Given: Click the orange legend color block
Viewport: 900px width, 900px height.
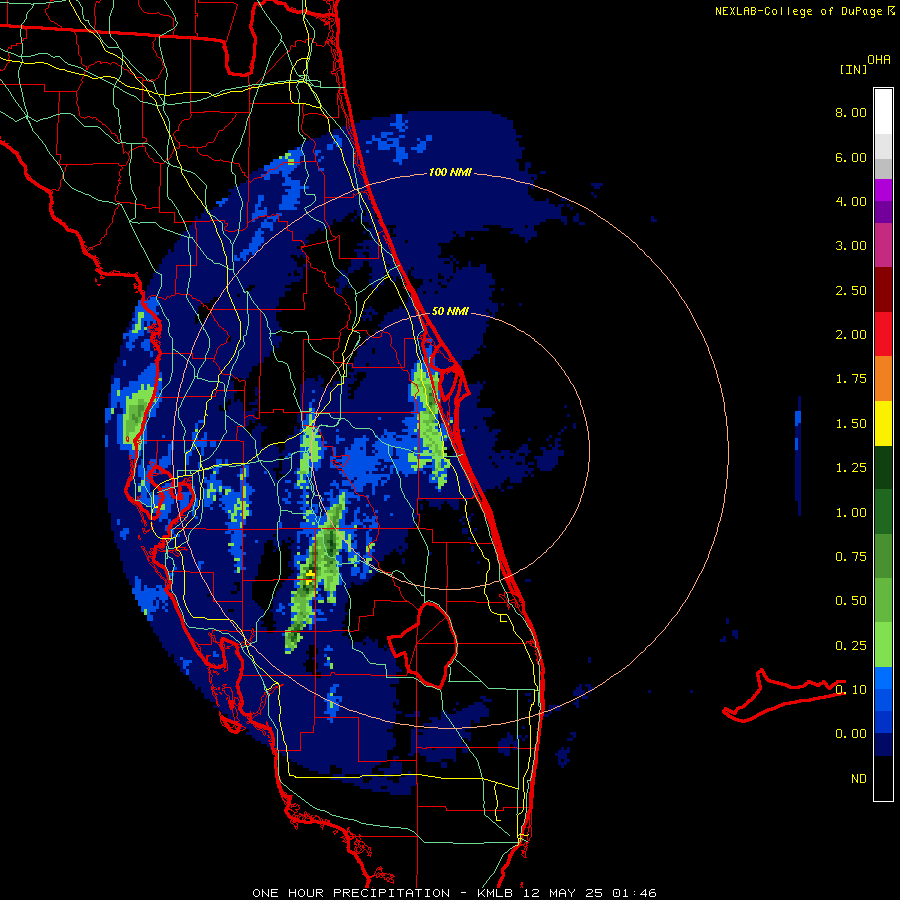Looking at the screenshot, I should click(883, 379).
